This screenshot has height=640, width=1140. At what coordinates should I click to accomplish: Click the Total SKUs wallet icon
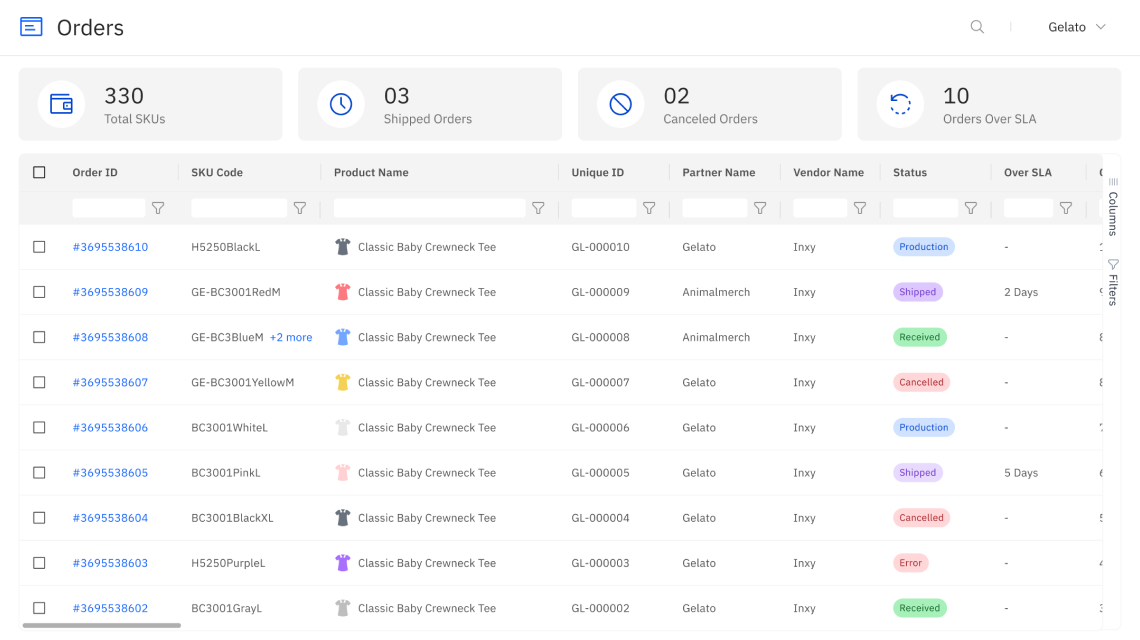61,104
